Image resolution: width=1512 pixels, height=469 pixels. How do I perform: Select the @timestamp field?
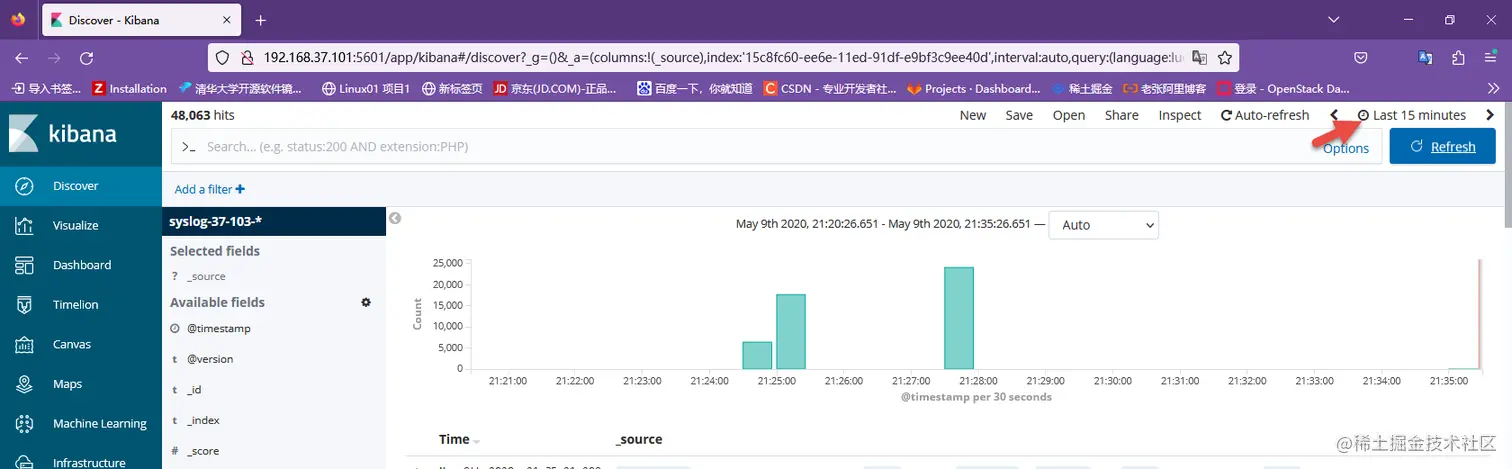click(218, 328)
